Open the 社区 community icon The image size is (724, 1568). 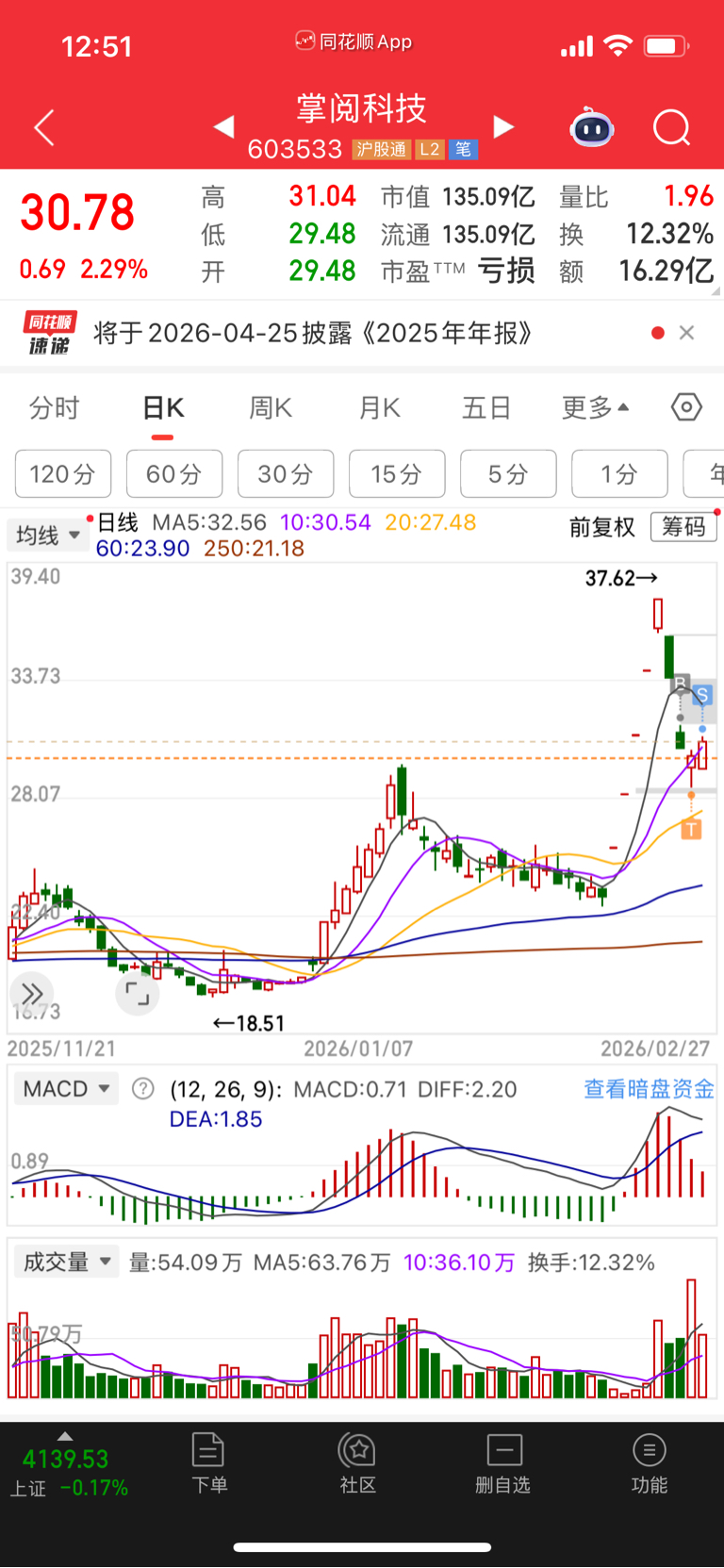[x=358, y=1462]
